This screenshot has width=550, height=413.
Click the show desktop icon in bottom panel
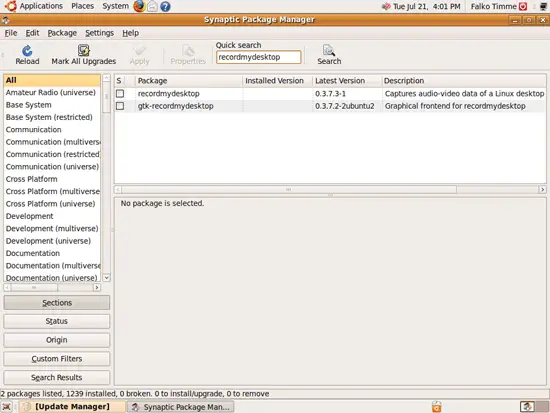(6, 407)
